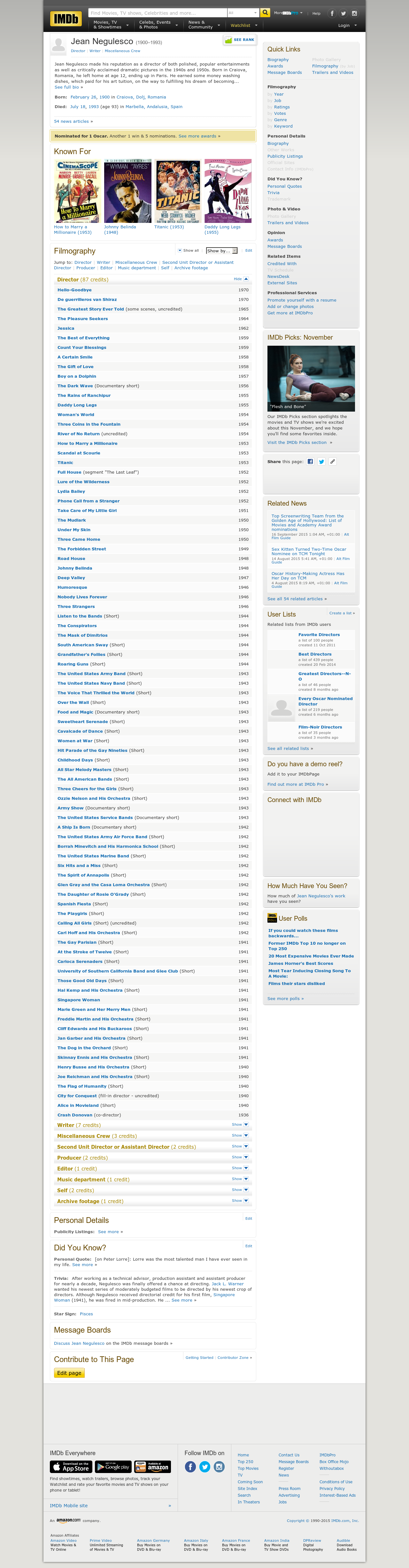Image resolution: width=409 pixels, height=1568 pixels.
Task: Click the Available at Amazon badge
Action: [x=152, y=1466]
